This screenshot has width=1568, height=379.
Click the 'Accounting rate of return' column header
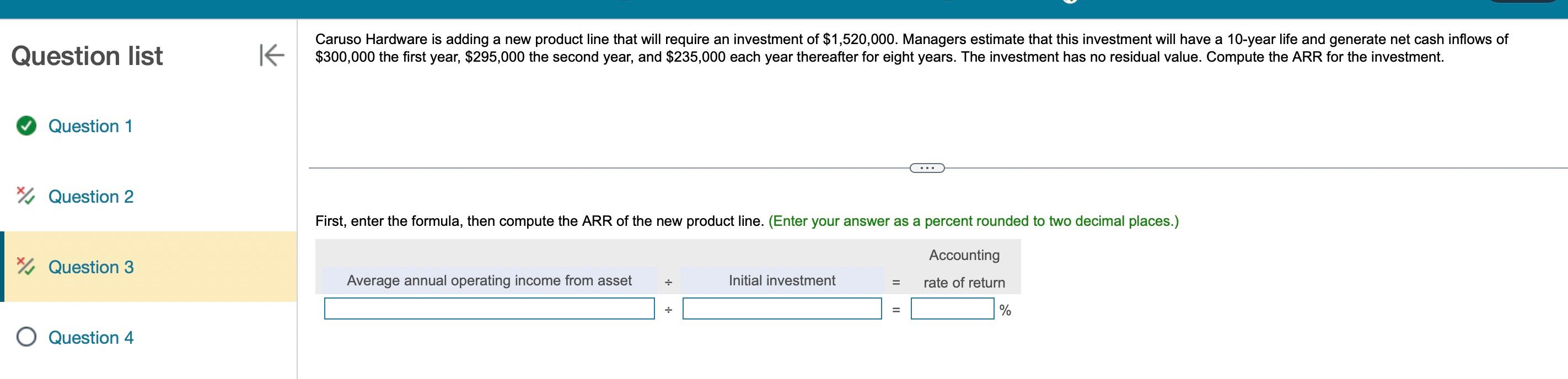point(964,269)
